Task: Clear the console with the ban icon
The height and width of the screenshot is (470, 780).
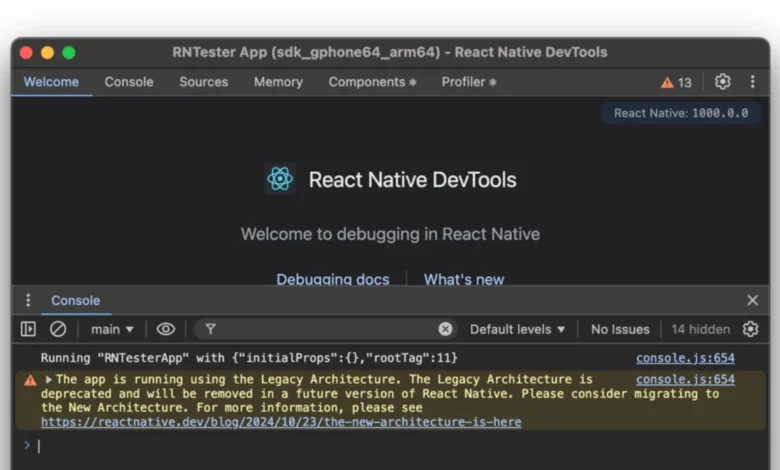Action: (x=58, y=329)
